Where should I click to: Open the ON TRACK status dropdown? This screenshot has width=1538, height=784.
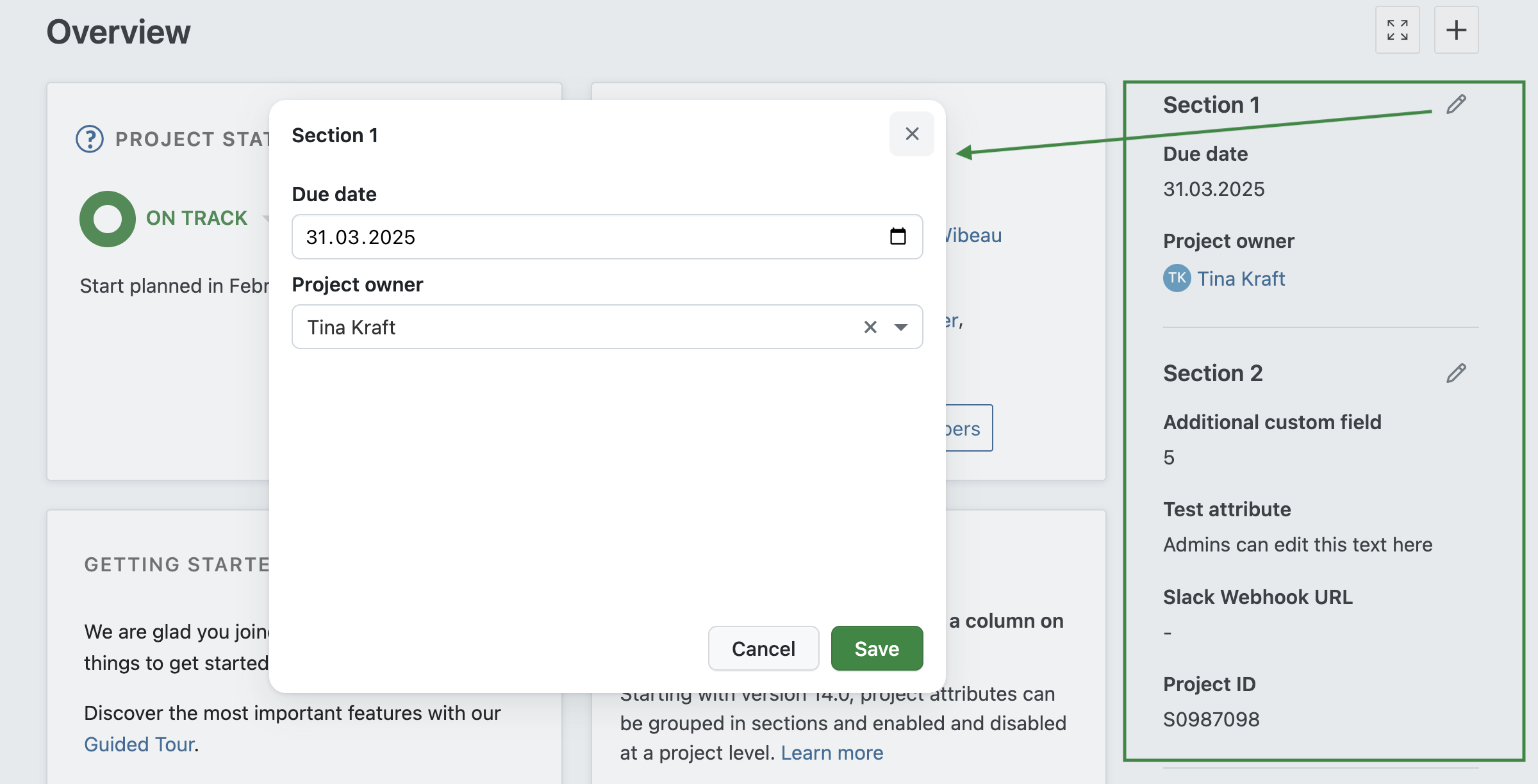coord(267,218)
